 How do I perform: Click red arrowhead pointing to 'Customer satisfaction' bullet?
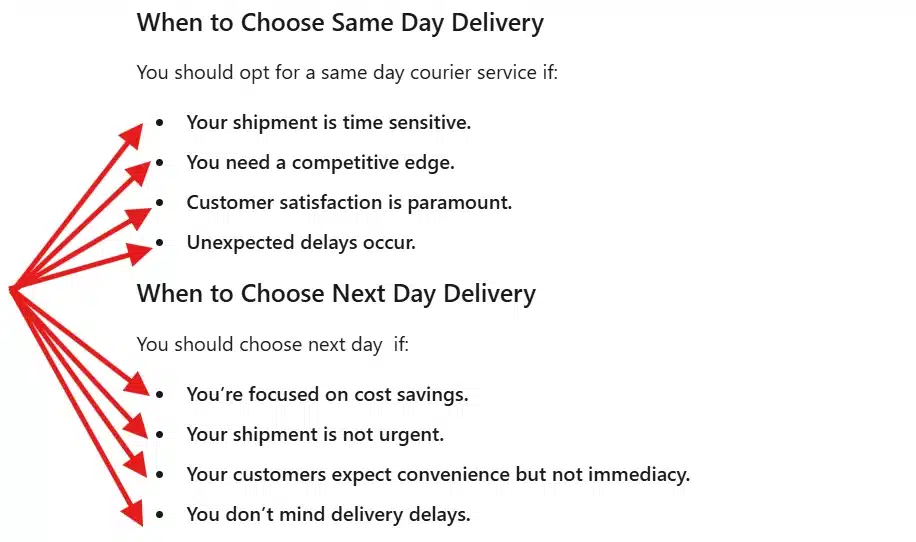point(140,217)
